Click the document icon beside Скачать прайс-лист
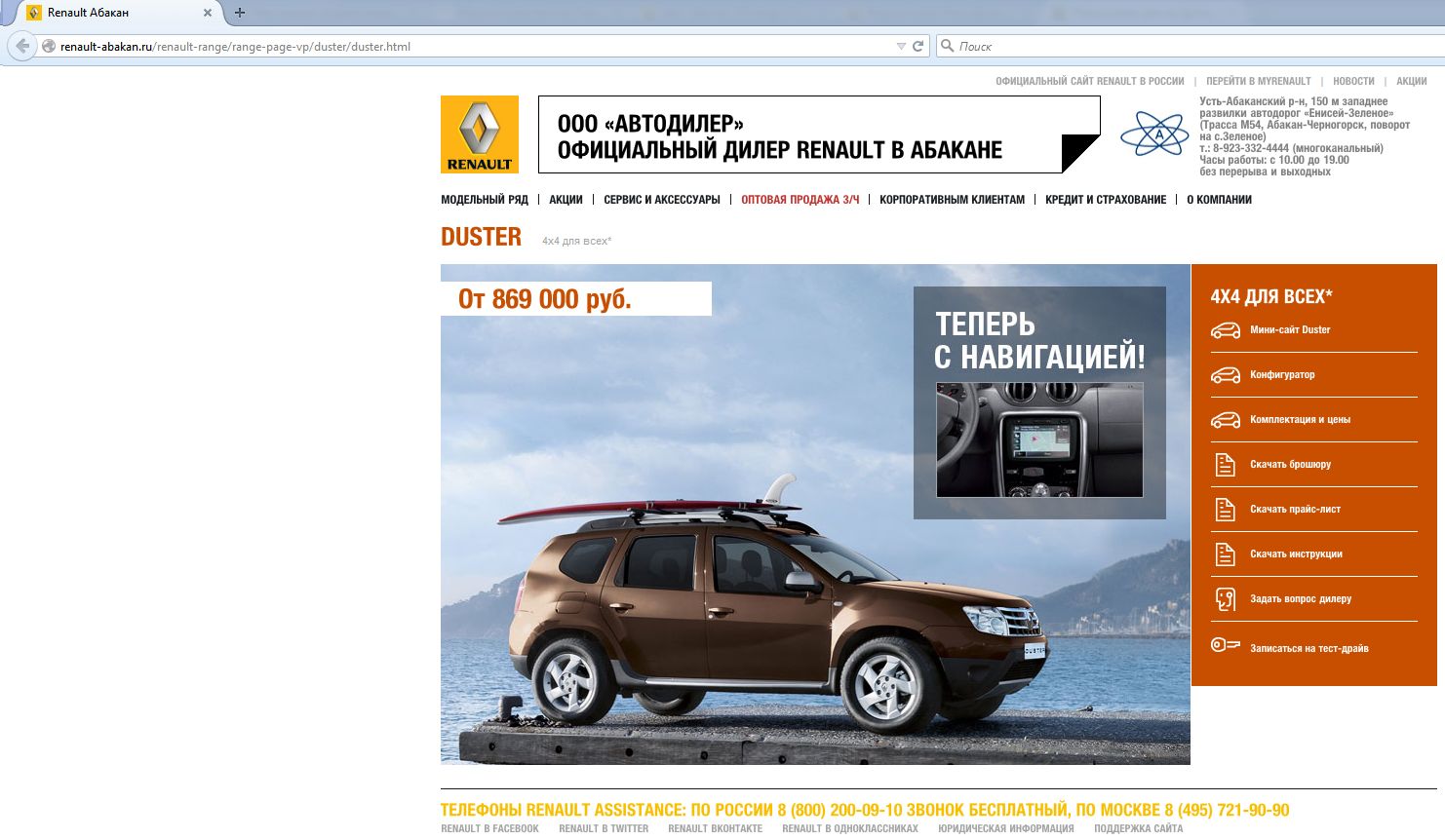This screenshot has height=840, width=1445. tap(1226, 510)
